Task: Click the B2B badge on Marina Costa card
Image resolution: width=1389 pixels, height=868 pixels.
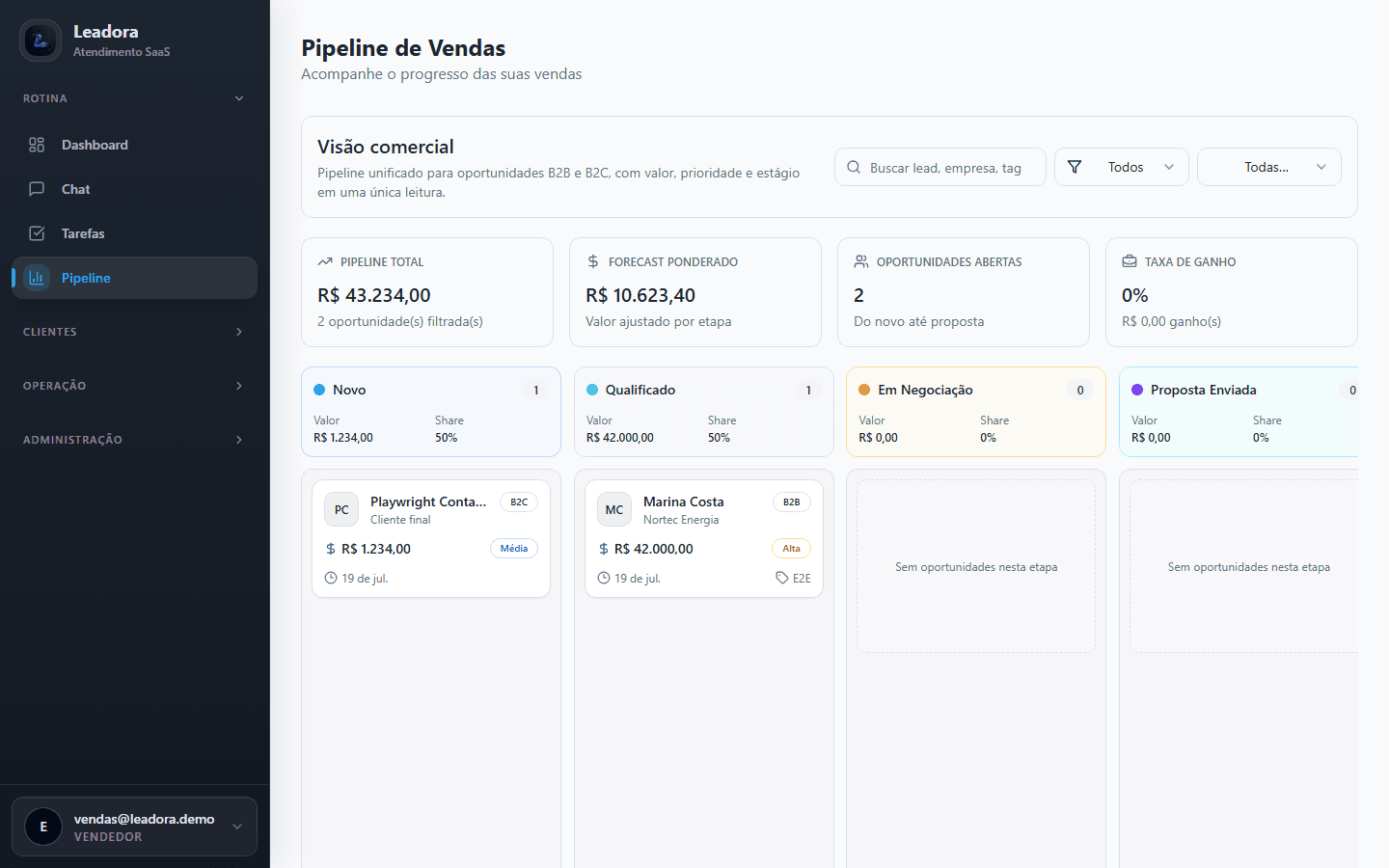Action: [792, 502]
